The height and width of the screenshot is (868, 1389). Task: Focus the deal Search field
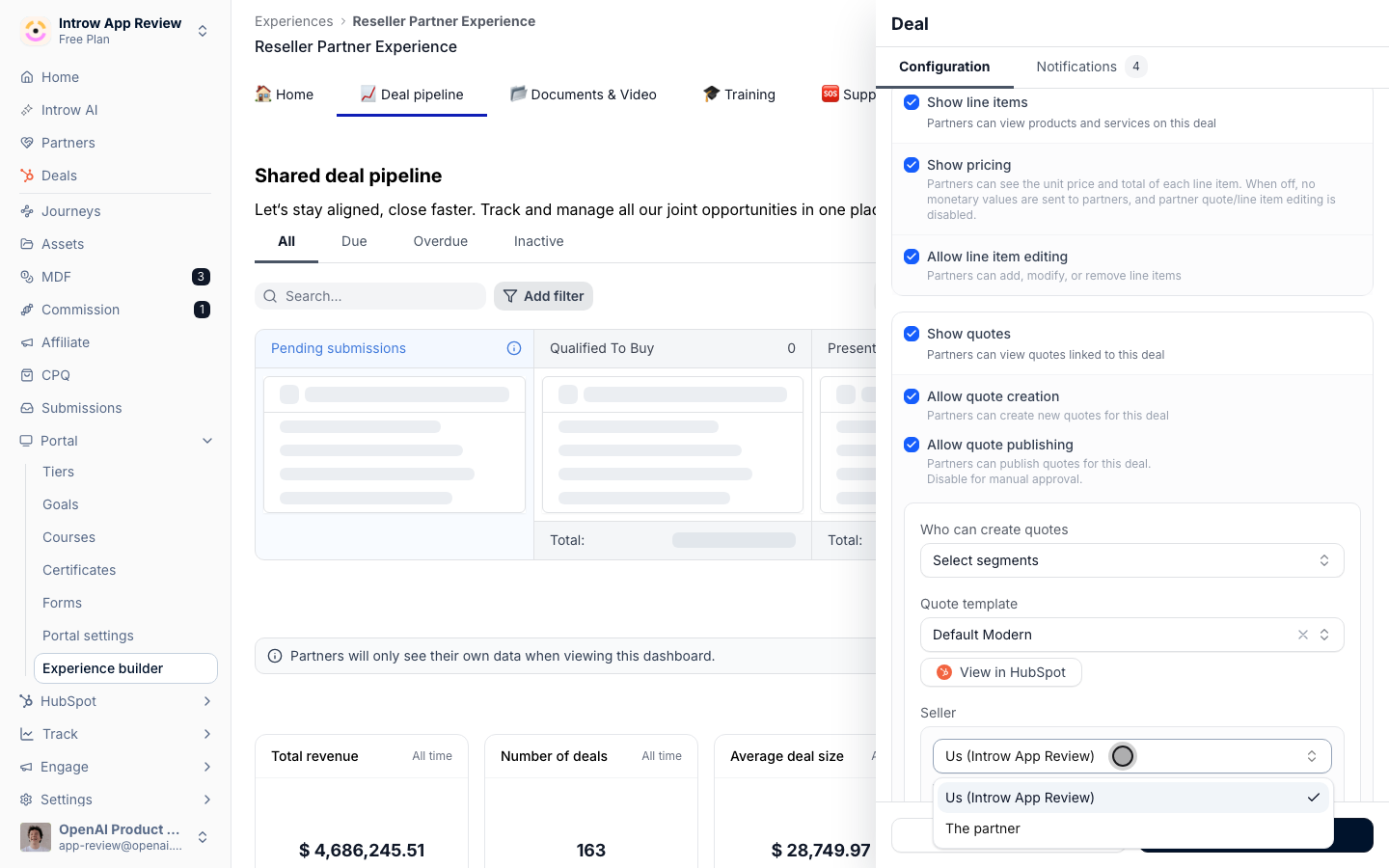370,296
